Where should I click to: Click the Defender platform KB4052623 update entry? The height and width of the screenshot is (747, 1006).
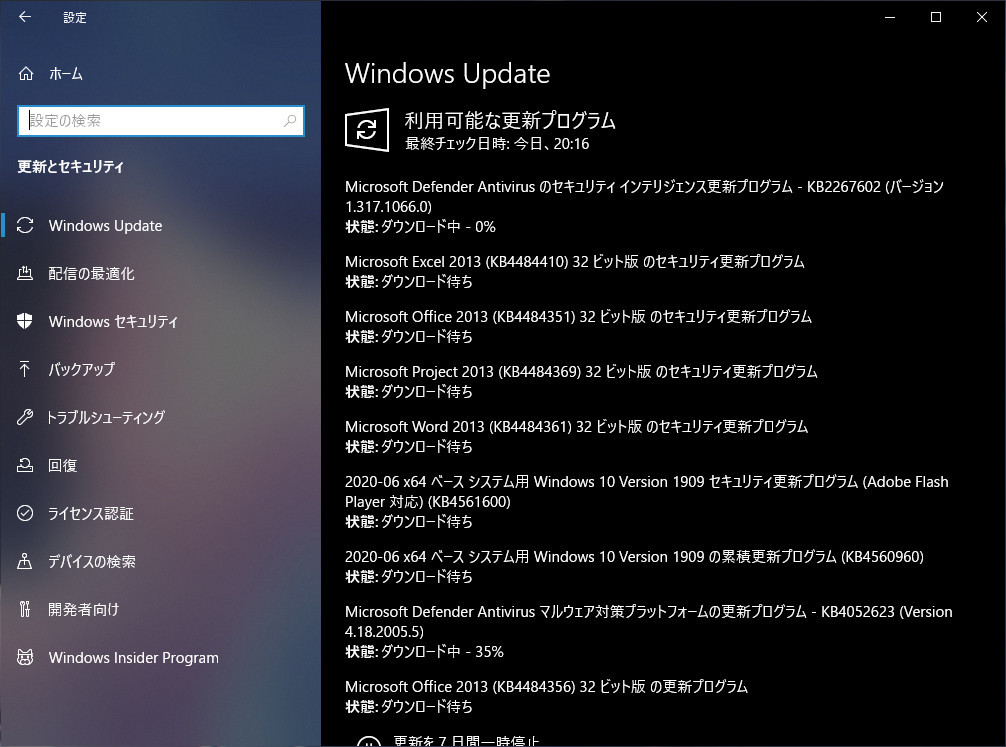pyautogui.click(x=649, y=621)
